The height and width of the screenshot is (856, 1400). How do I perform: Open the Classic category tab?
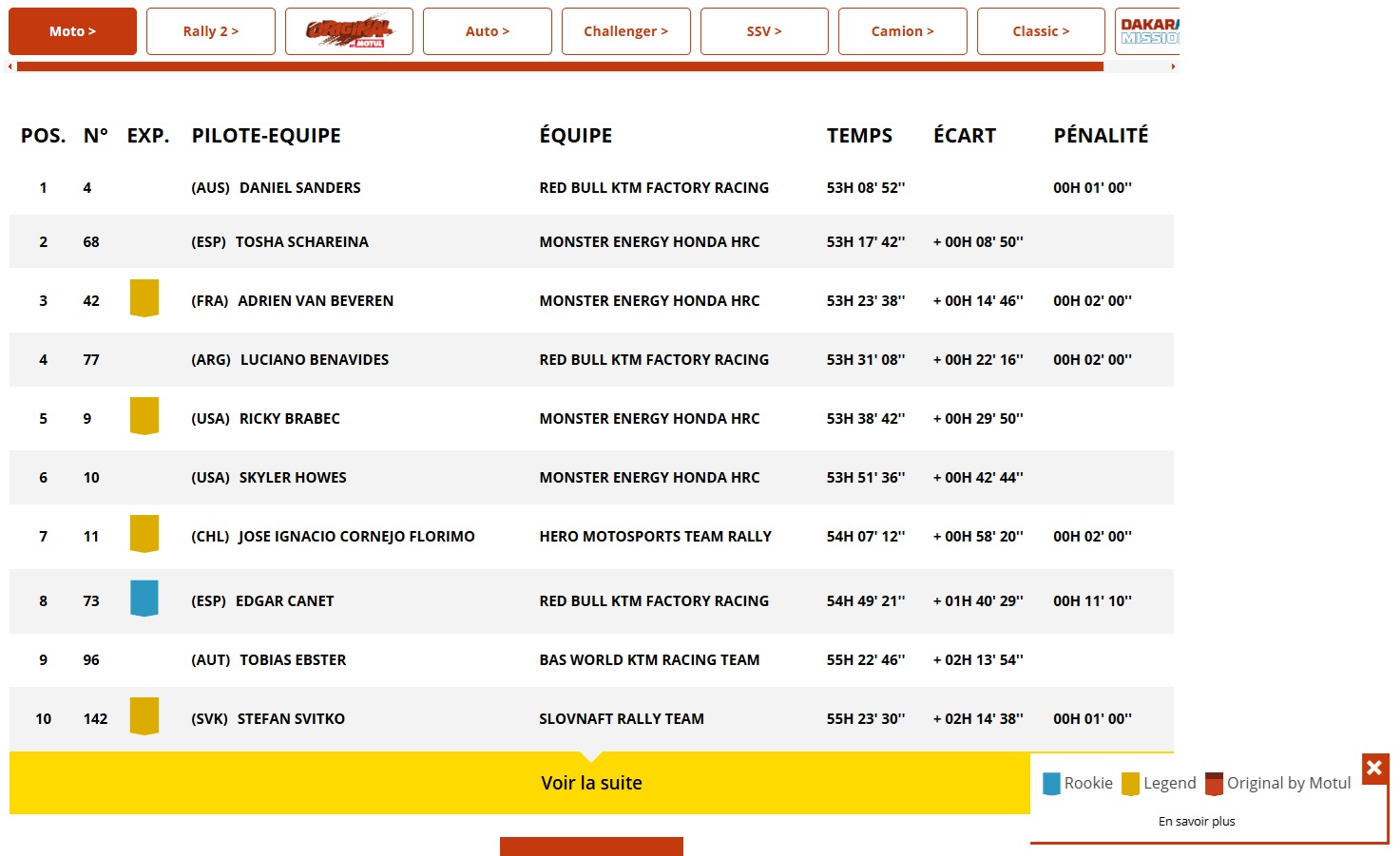click(1041, 31)
